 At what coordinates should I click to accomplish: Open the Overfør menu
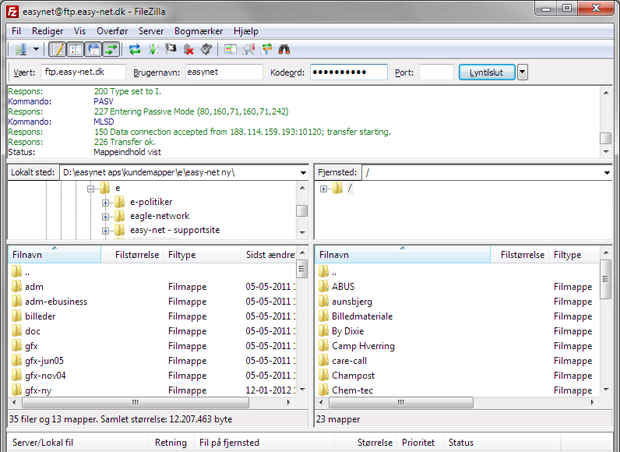pos(112,31)
